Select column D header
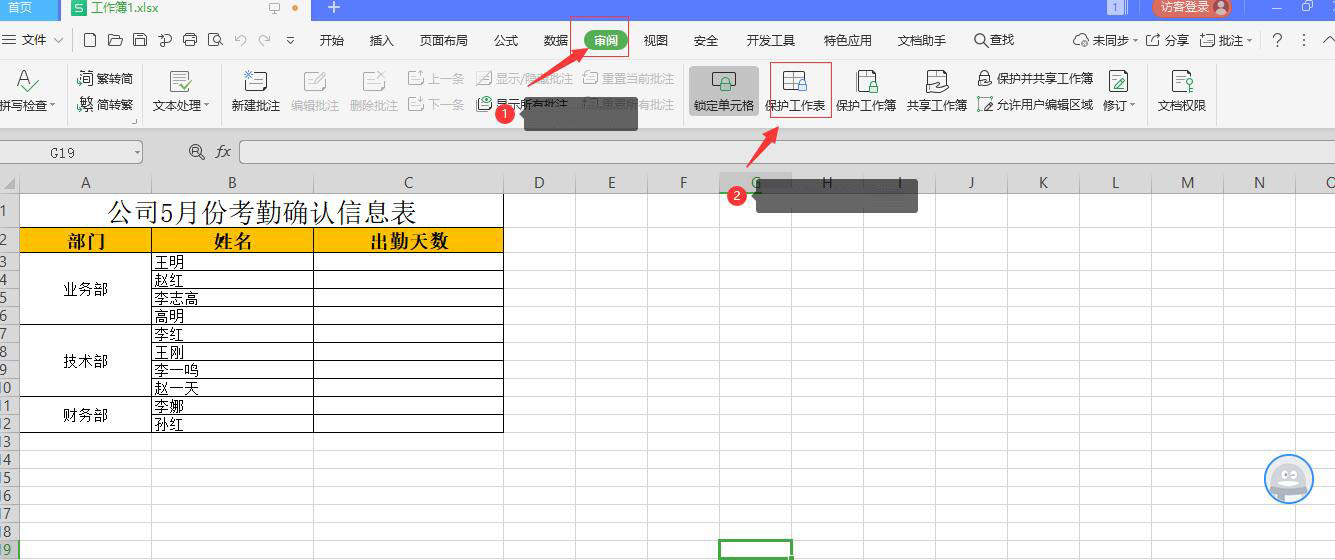This screenshot has width=1335, height=560. point(539,183)
